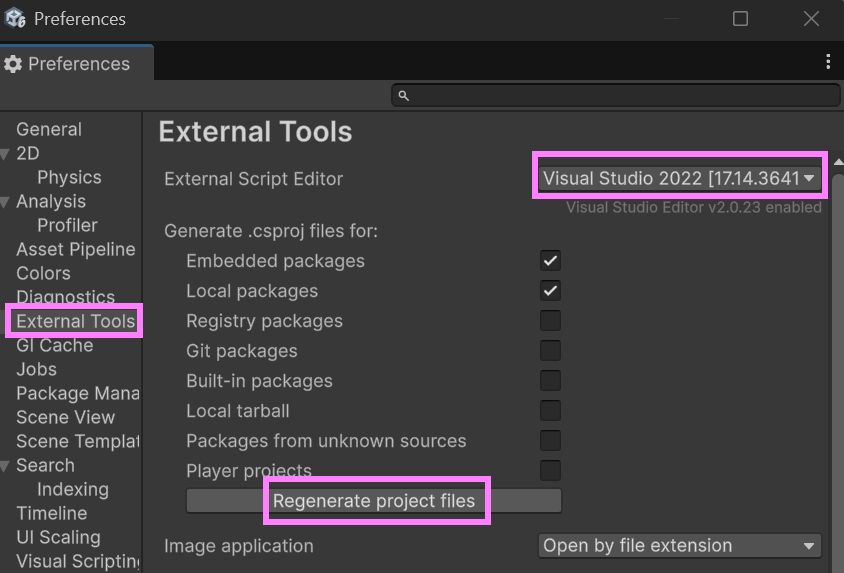This screenshot has height=573, width=844.
Task: Click the vertical scrollbar track
Action: (838, 371)
